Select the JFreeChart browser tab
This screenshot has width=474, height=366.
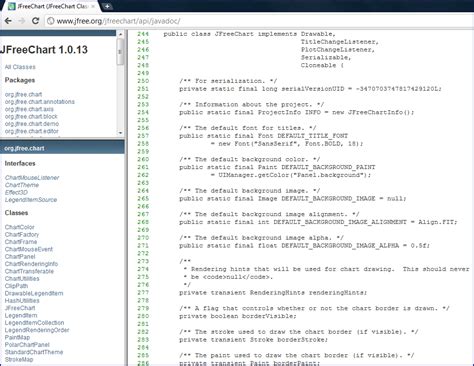tap(52, 6)
